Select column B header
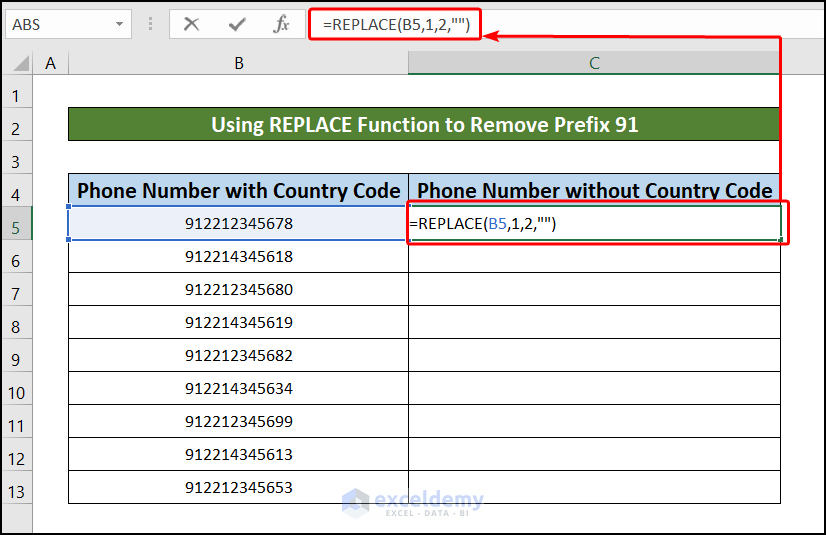826x535 pixels. (x=239, y=64)
